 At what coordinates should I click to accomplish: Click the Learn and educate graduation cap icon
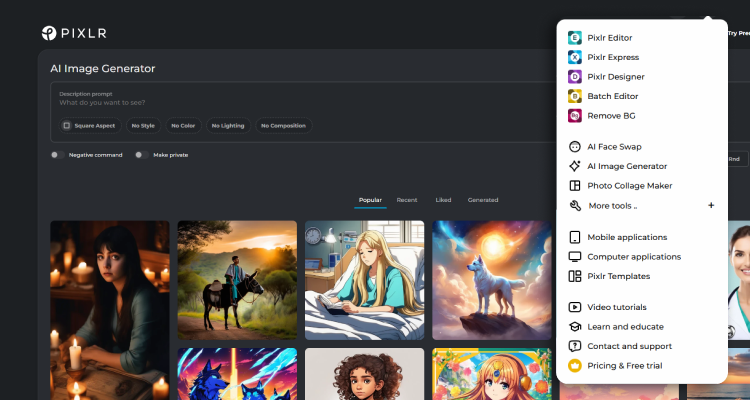574,327
